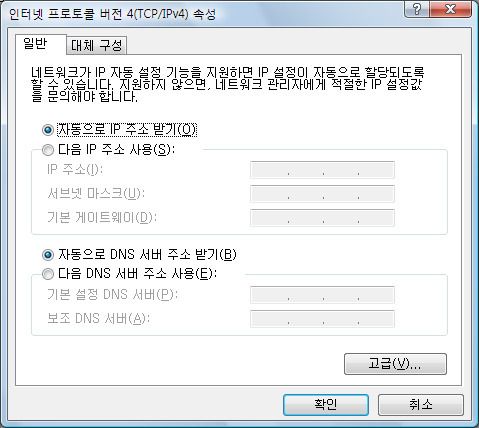
Task: Click the IP 주소 input field
Action: click(322, 170)
